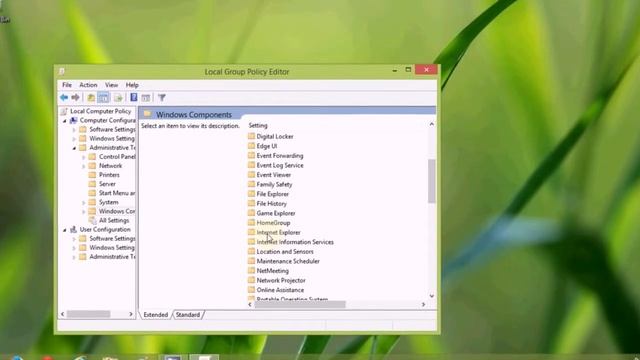Expand Software Settings under Computer Configuration

[x=74, y=130]
